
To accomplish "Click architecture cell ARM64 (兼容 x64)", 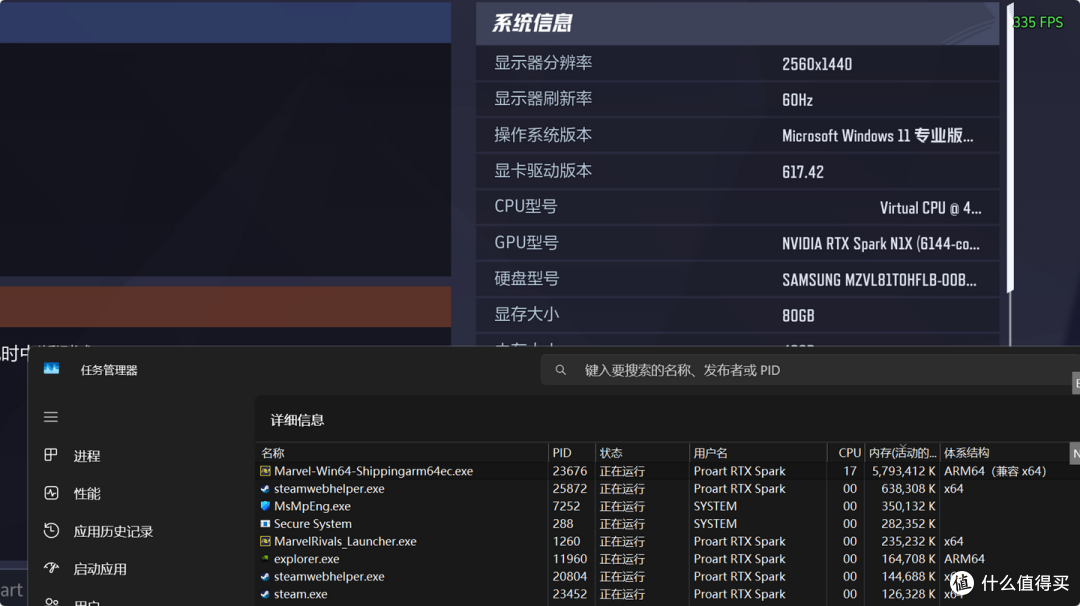I will coord(995,472).
